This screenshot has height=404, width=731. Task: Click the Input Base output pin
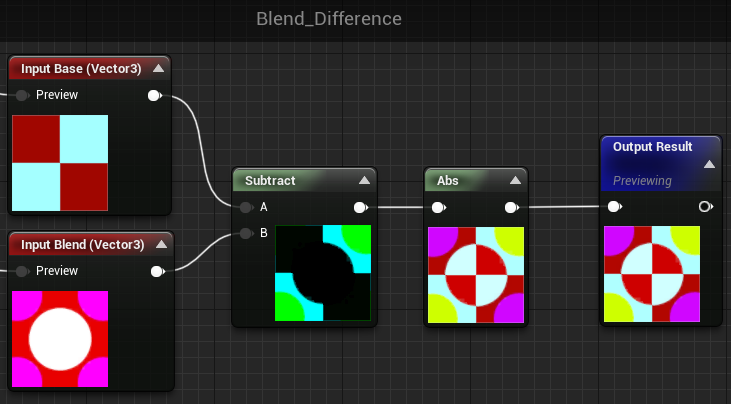(154, 96)
